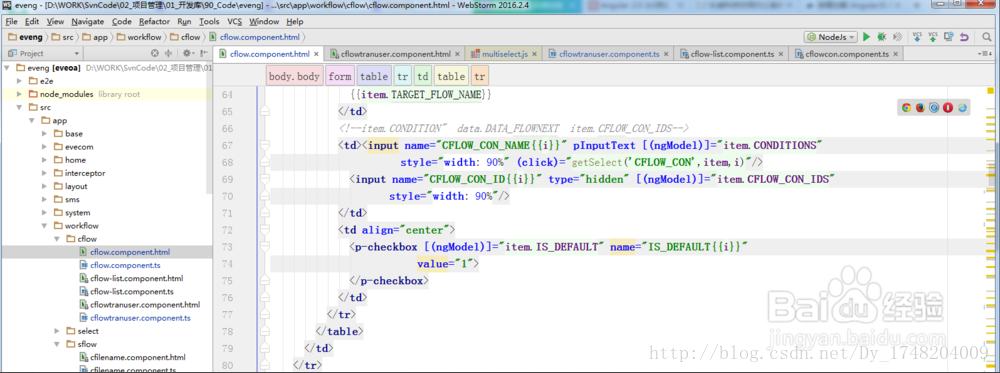
Task: Select the layout folder
Action: (x=76, y=186)
